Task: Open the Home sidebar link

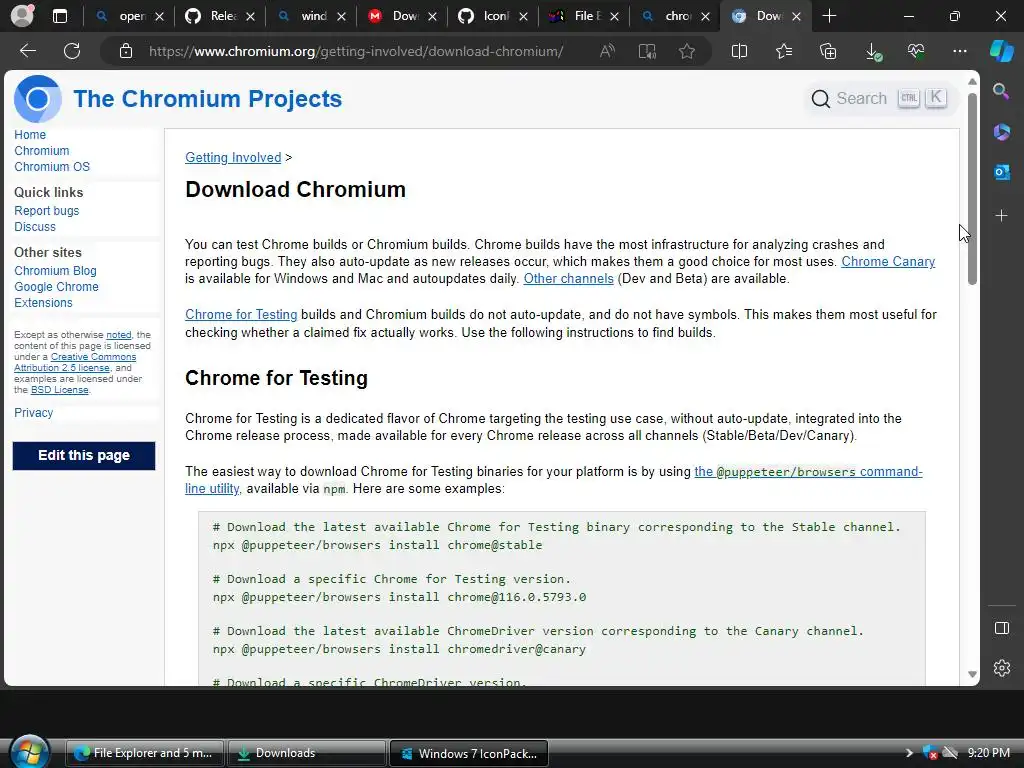Action: pos(30,135)
